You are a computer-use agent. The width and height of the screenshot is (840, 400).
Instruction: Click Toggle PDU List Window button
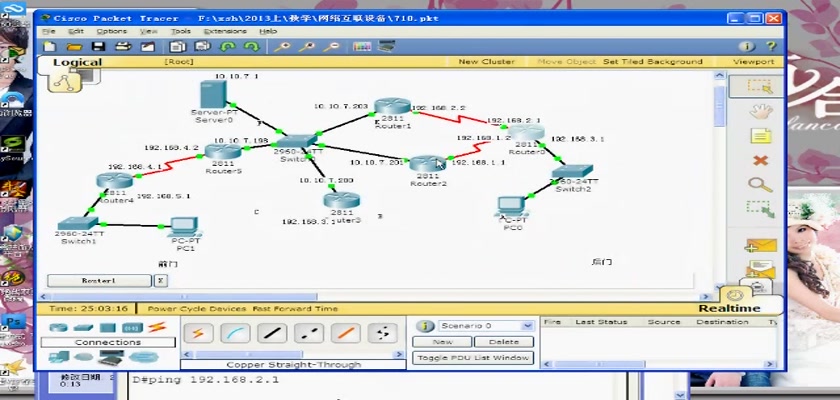tap(473, 358)
